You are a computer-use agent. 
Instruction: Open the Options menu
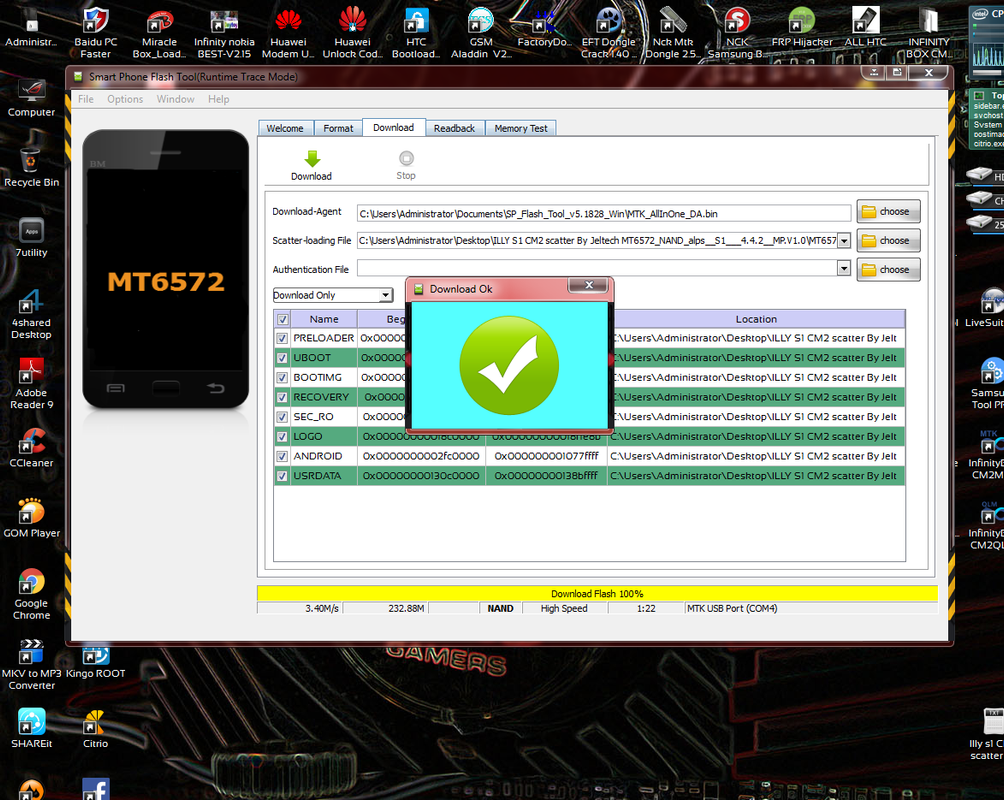coord(125,99)
